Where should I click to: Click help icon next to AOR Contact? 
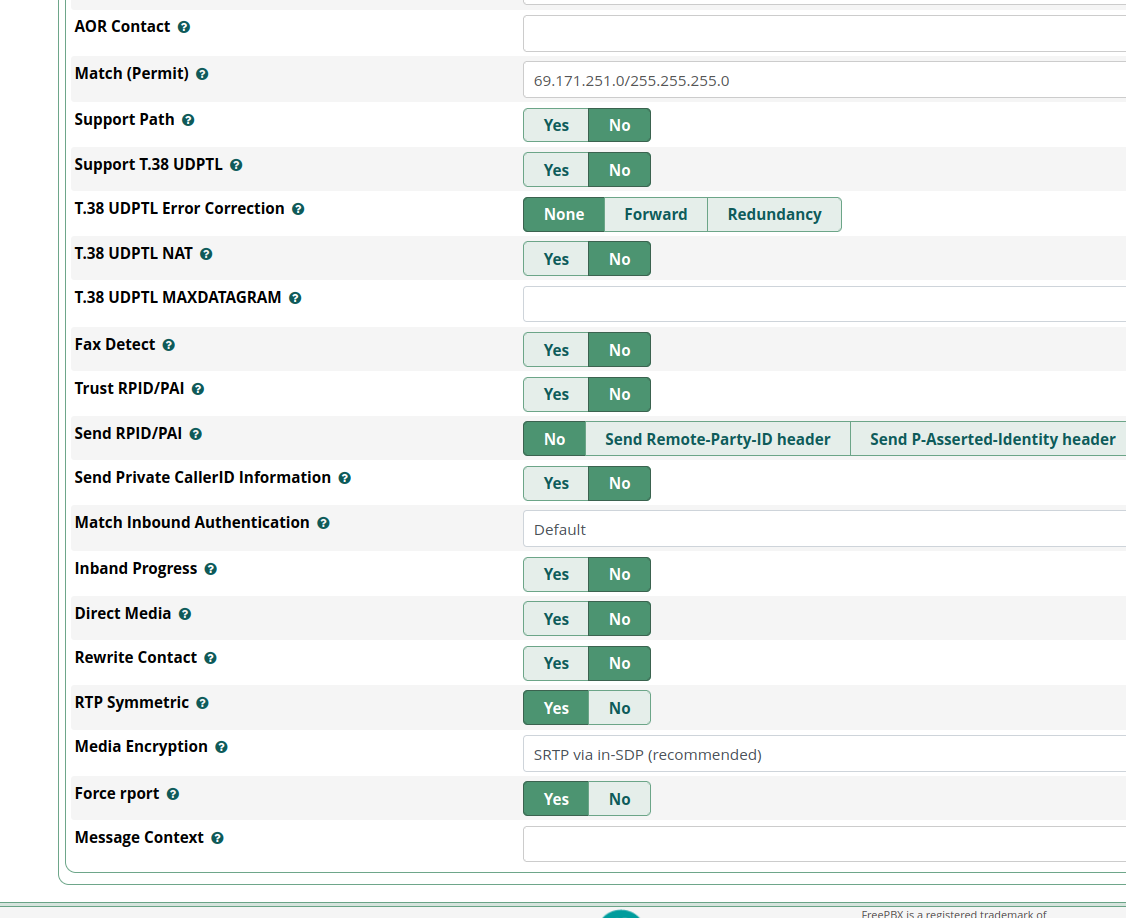184,27
